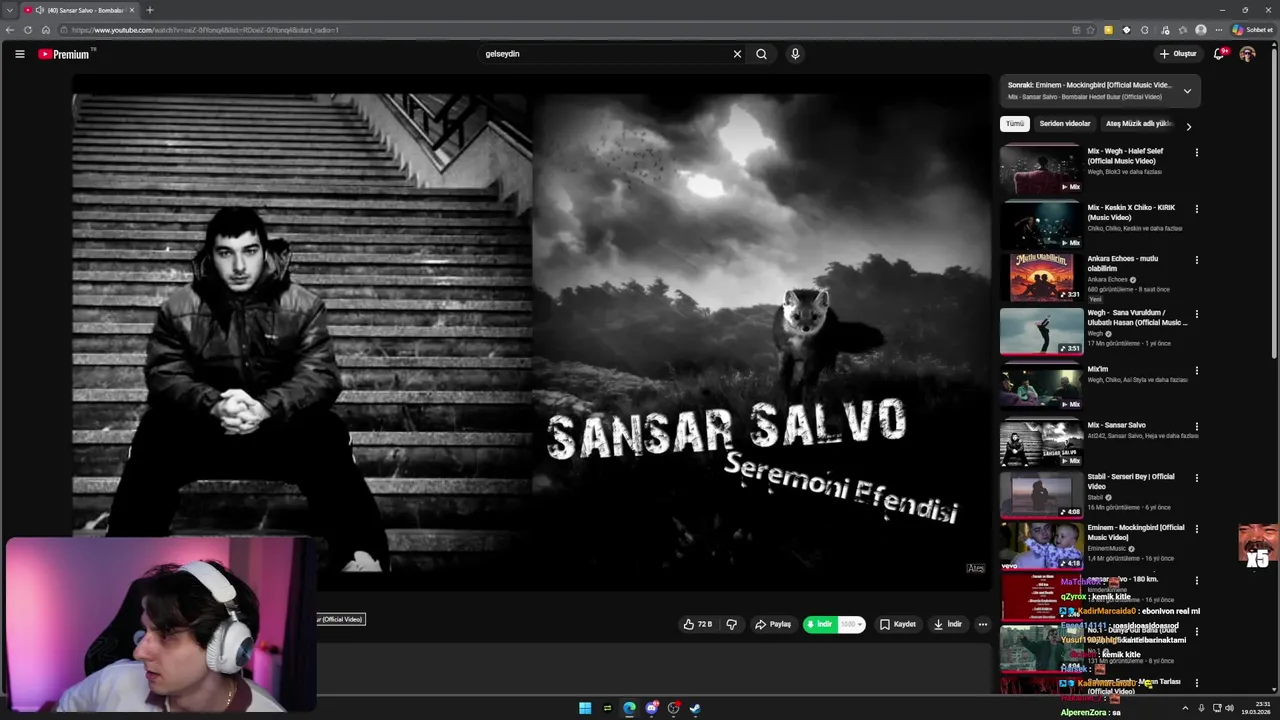Open options for Keskin X Chiko - KIRIK

[x=1196, y=209]
